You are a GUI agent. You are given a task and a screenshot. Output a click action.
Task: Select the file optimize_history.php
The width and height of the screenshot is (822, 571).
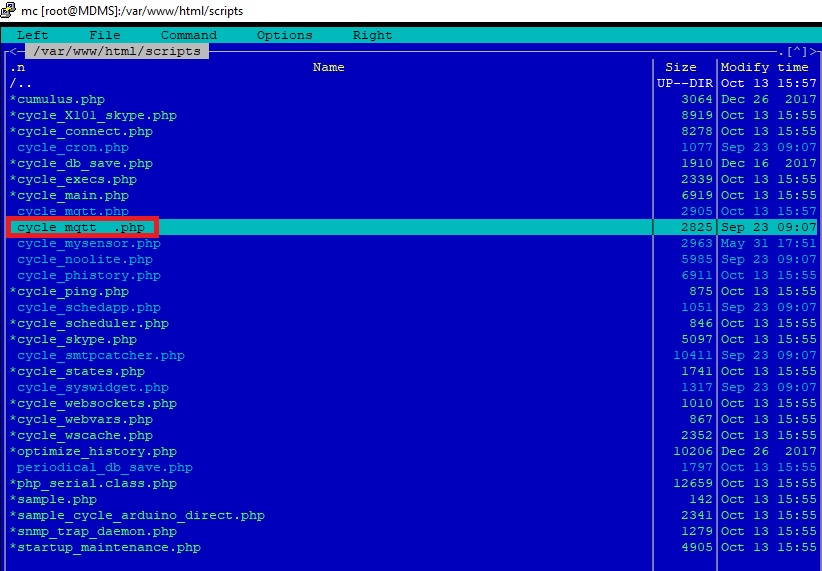[x=93, y=451]
